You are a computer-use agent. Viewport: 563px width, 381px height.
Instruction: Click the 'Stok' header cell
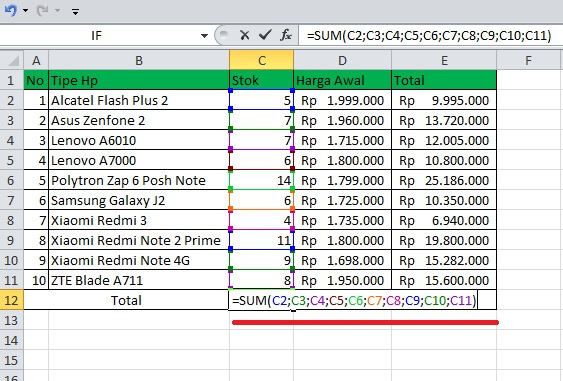pyautogui.click(x=261, y=80)
